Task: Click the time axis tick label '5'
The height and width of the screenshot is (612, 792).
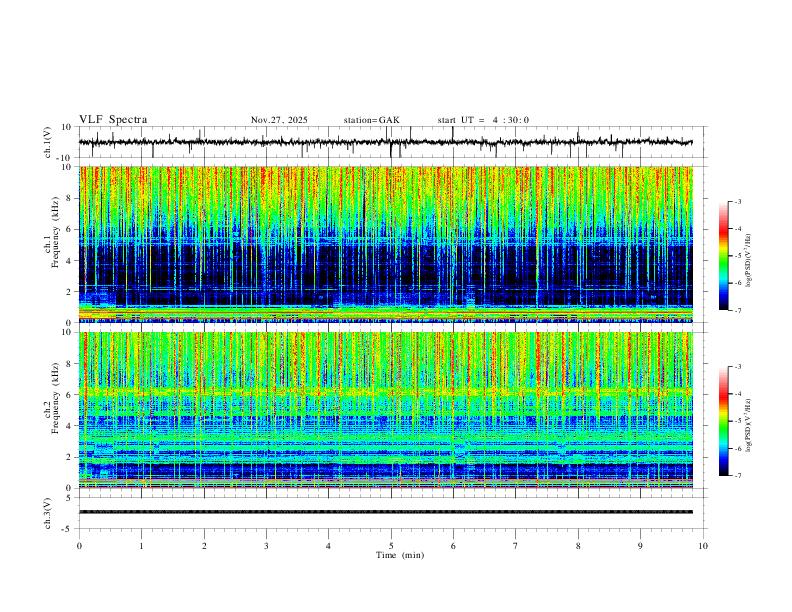Action: coord(391,546)
